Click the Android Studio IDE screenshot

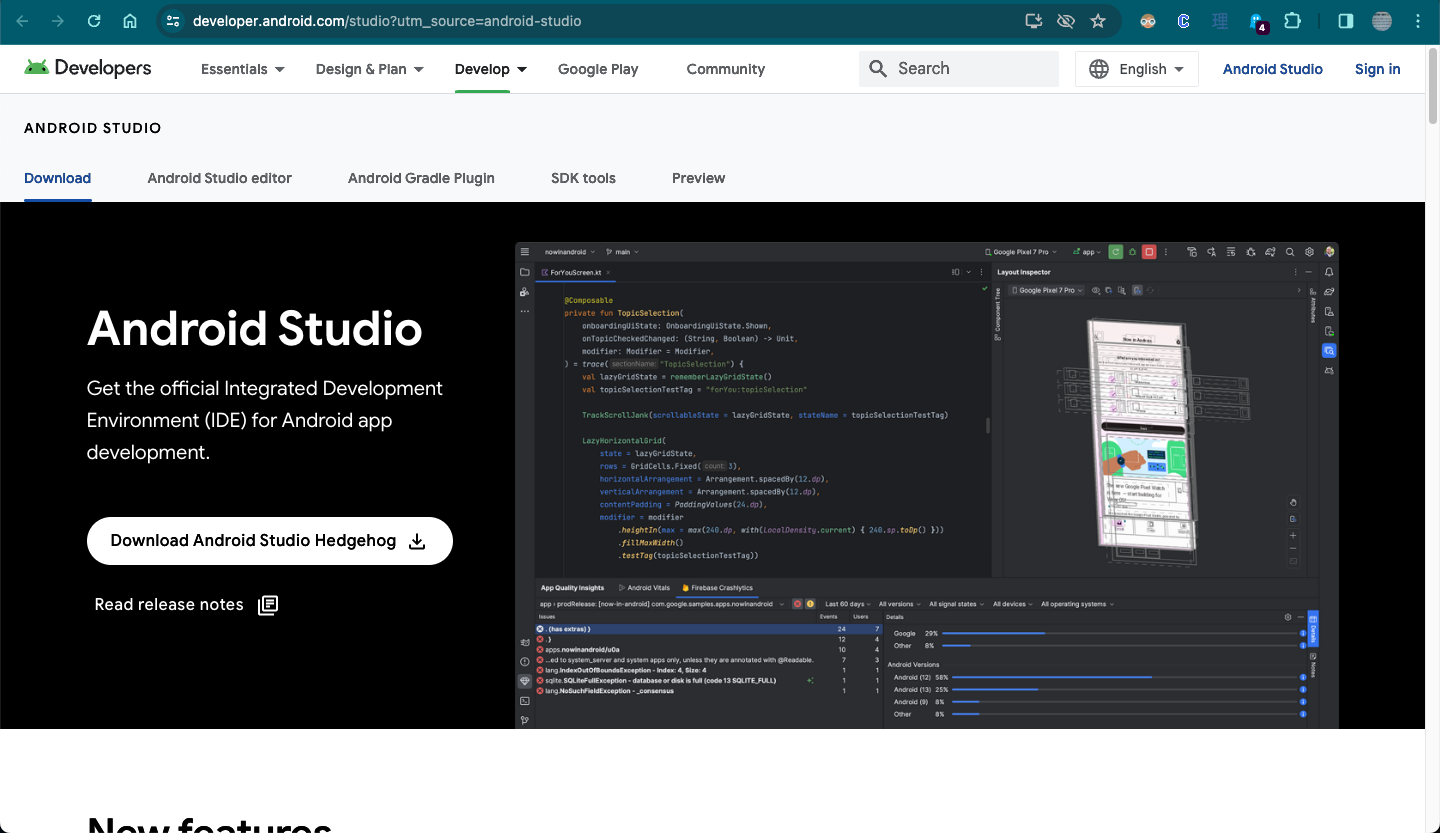tap(926, 485)
